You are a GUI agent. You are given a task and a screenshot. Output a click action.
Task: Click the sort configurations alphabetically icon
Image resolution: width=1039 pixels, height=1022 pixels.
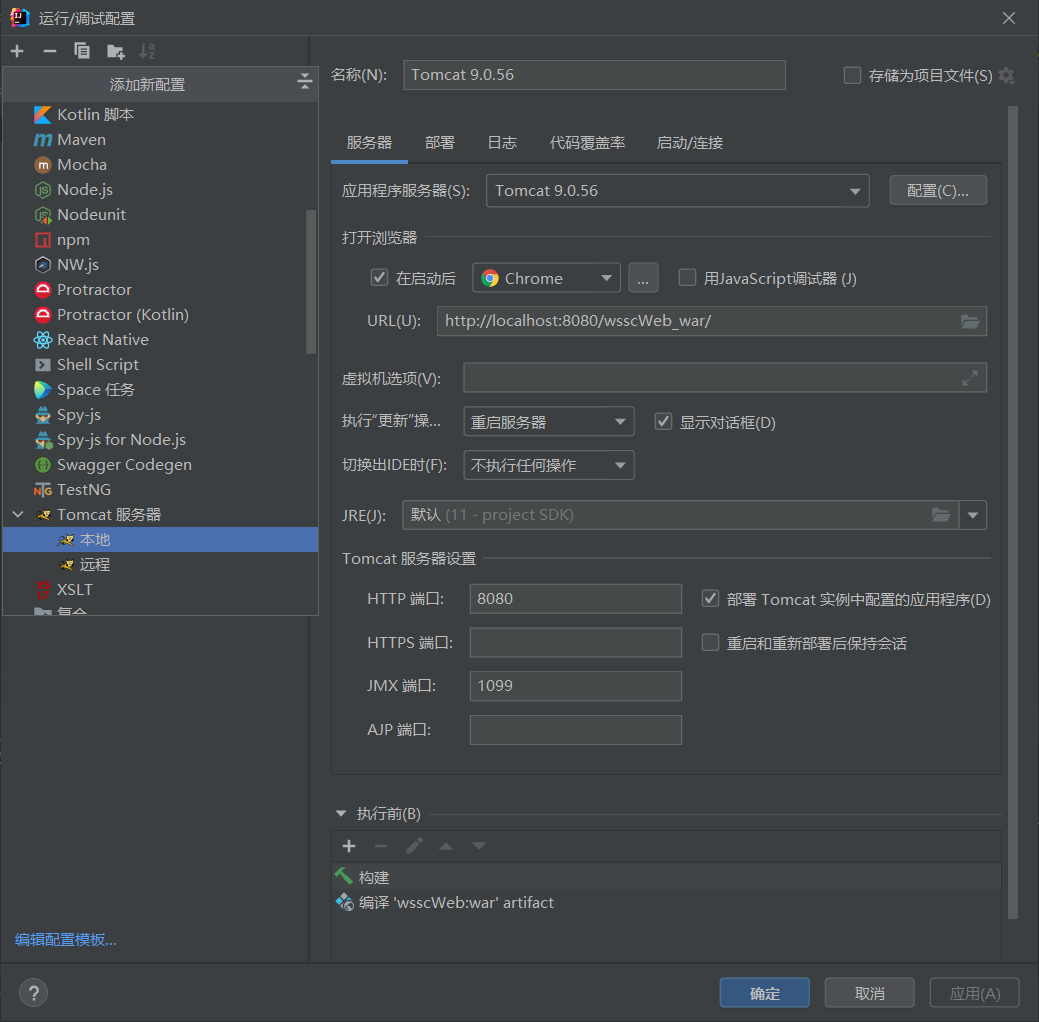[x=147, y=51]
